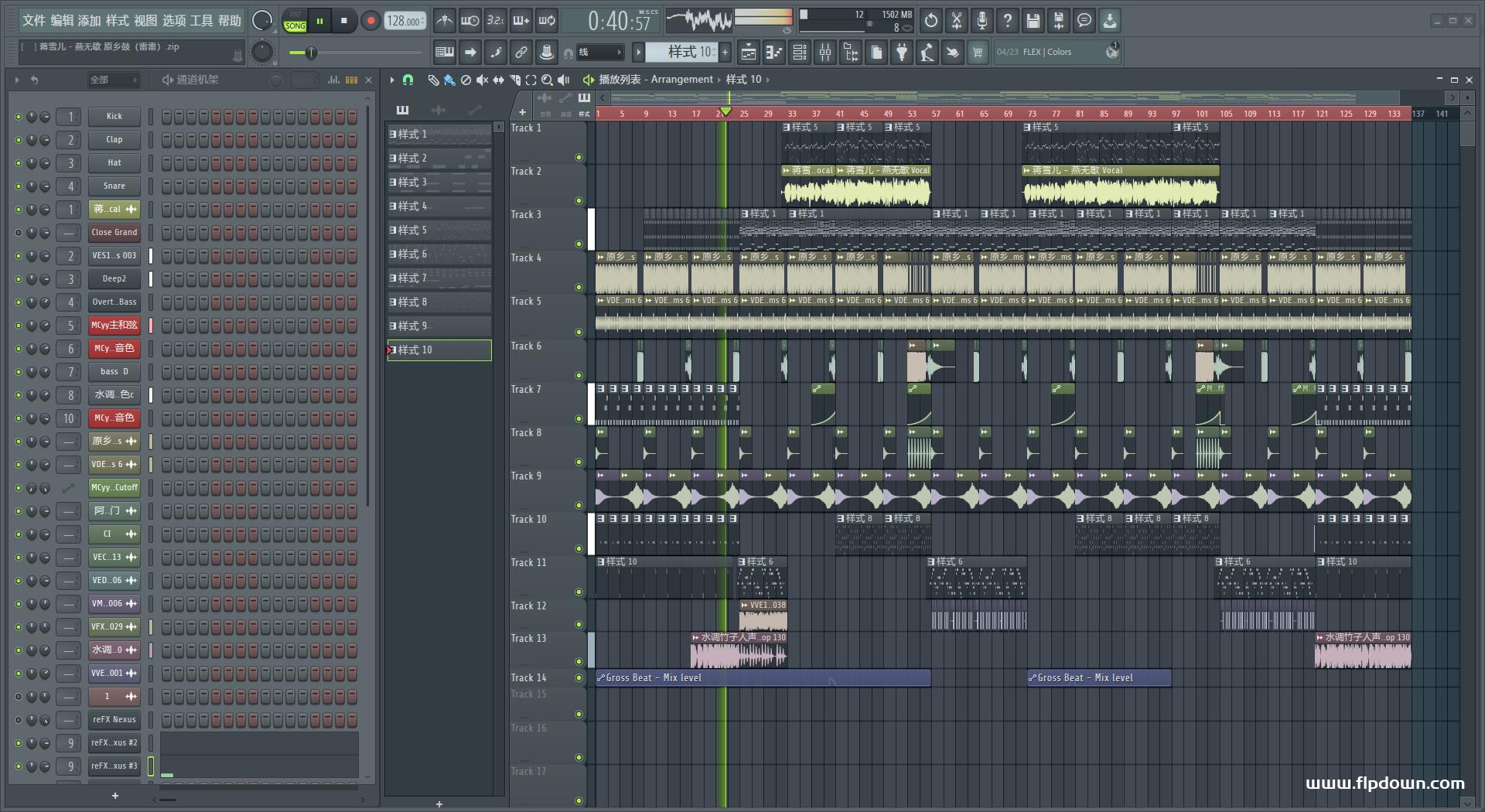Image resolution: width=1485 pixels, height=812 pixels.
Task: Toggle the 3.2.1 countdown before recording
Action: (x=495, y=21)
